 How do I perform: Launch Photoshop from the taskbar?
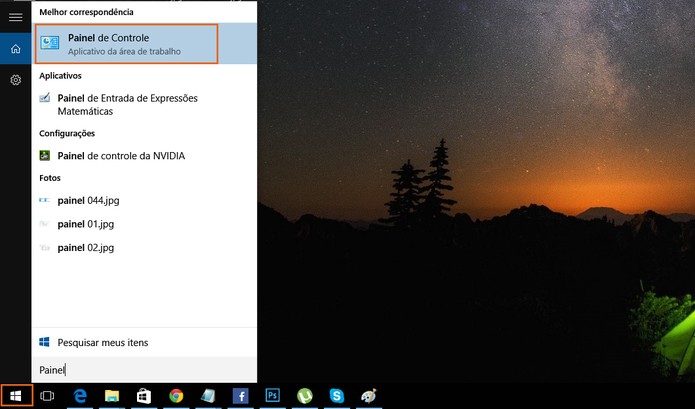pos(273,395)
